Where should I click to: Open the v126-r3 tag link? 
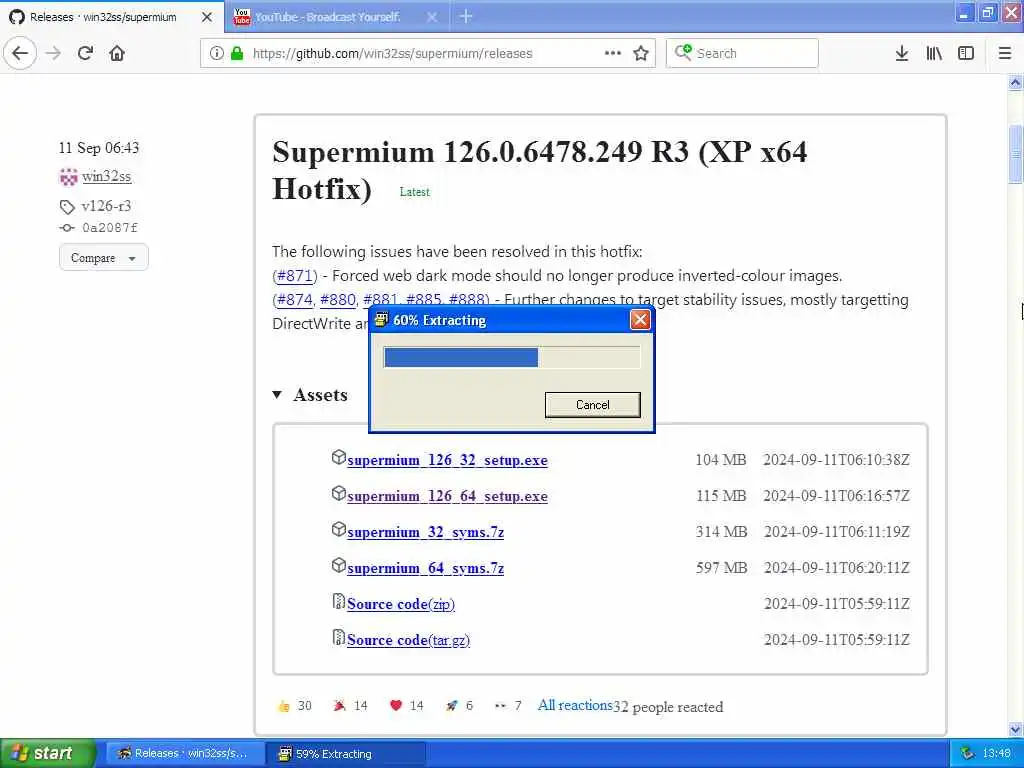click(x=106, y=206)
